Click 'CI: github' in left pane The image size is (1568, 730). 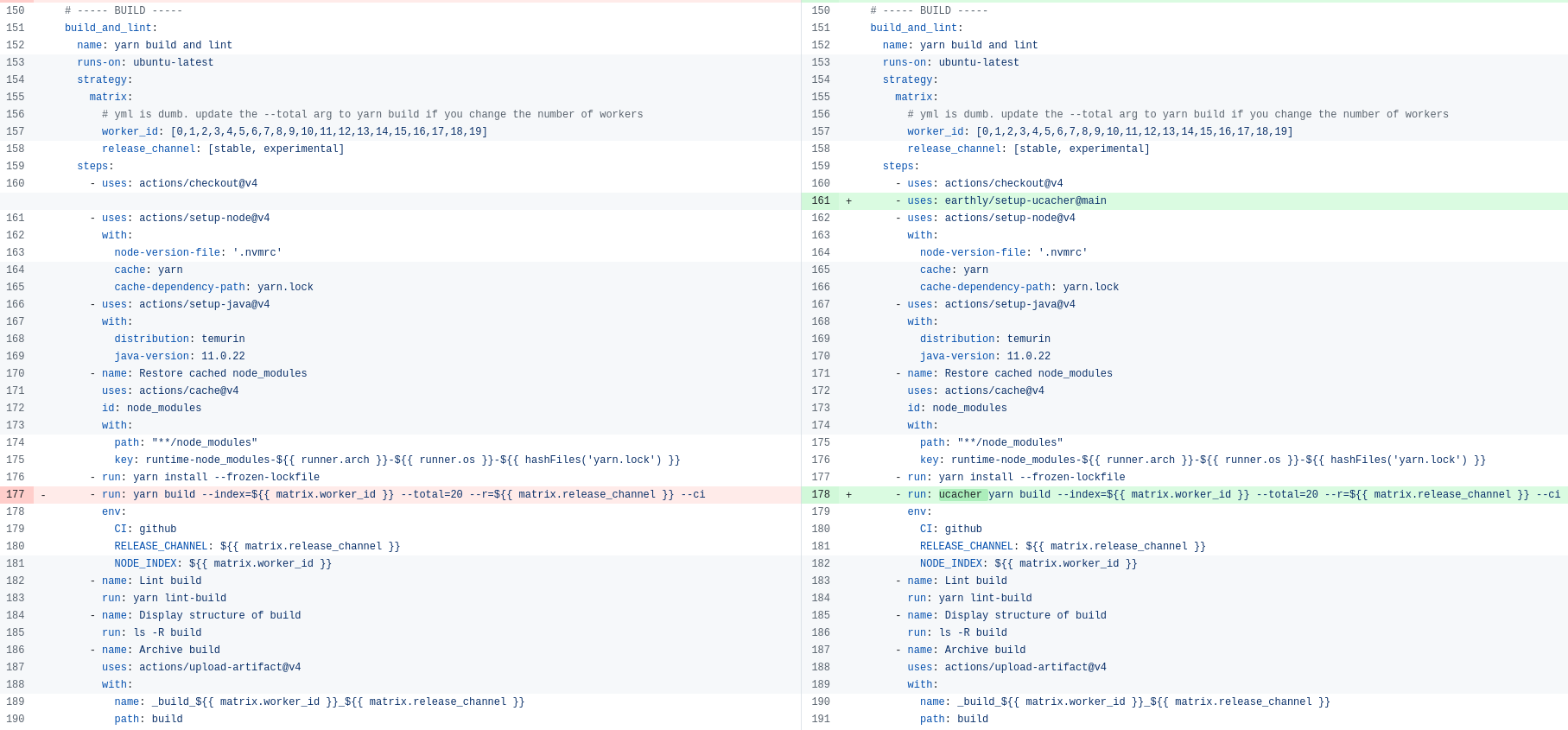[145, 529]
